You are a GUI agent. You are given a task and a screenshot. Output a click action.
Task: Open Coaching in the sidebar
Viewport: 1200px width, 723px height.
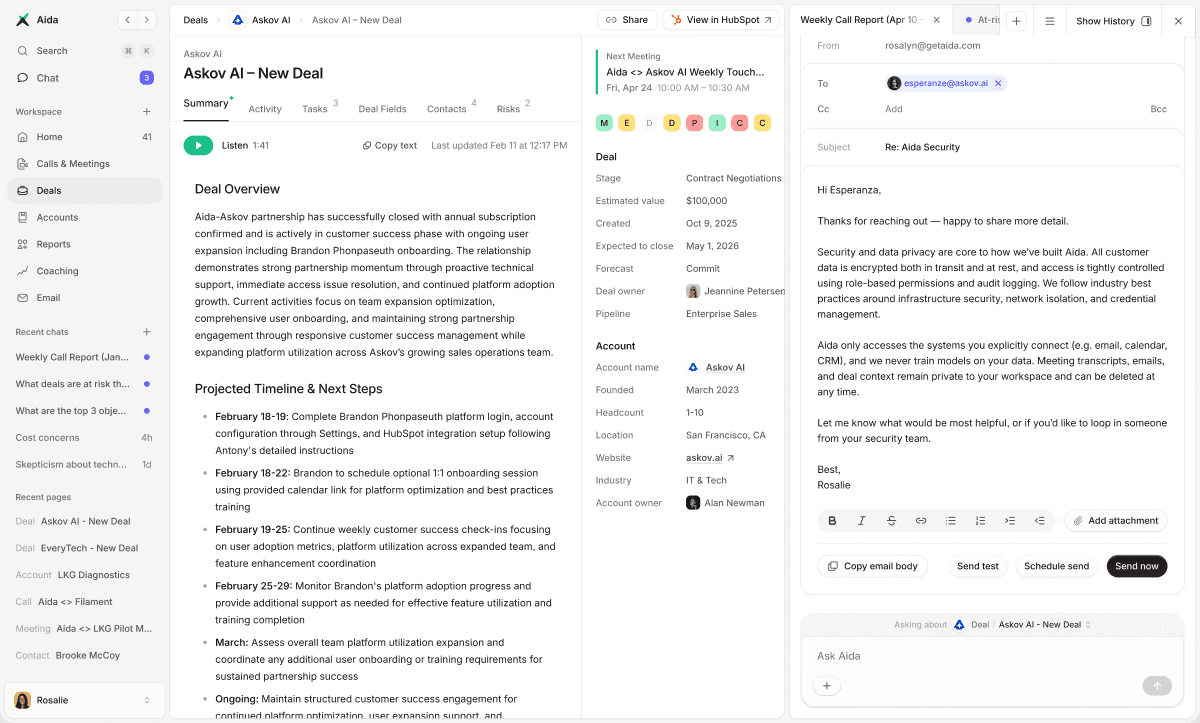[84, 271]
